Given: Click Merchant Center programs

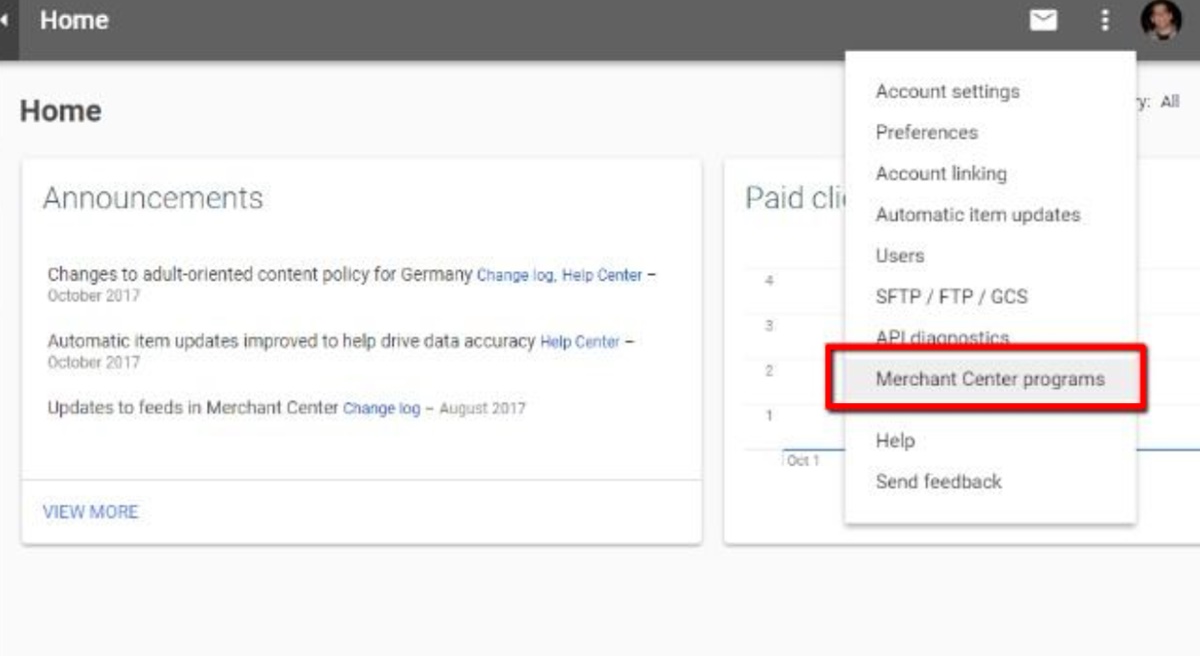Looking at the screenshot, I should (x=989, y=379).
